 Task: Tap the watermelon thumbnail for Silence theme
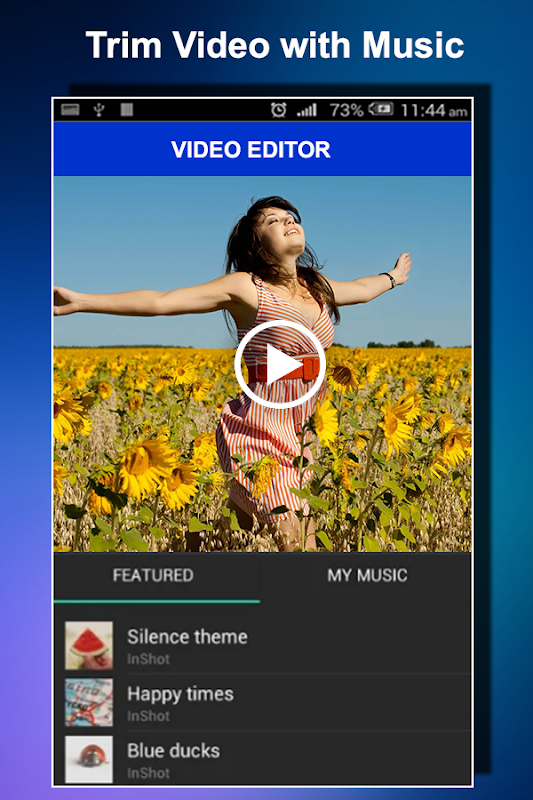(89, 645)
